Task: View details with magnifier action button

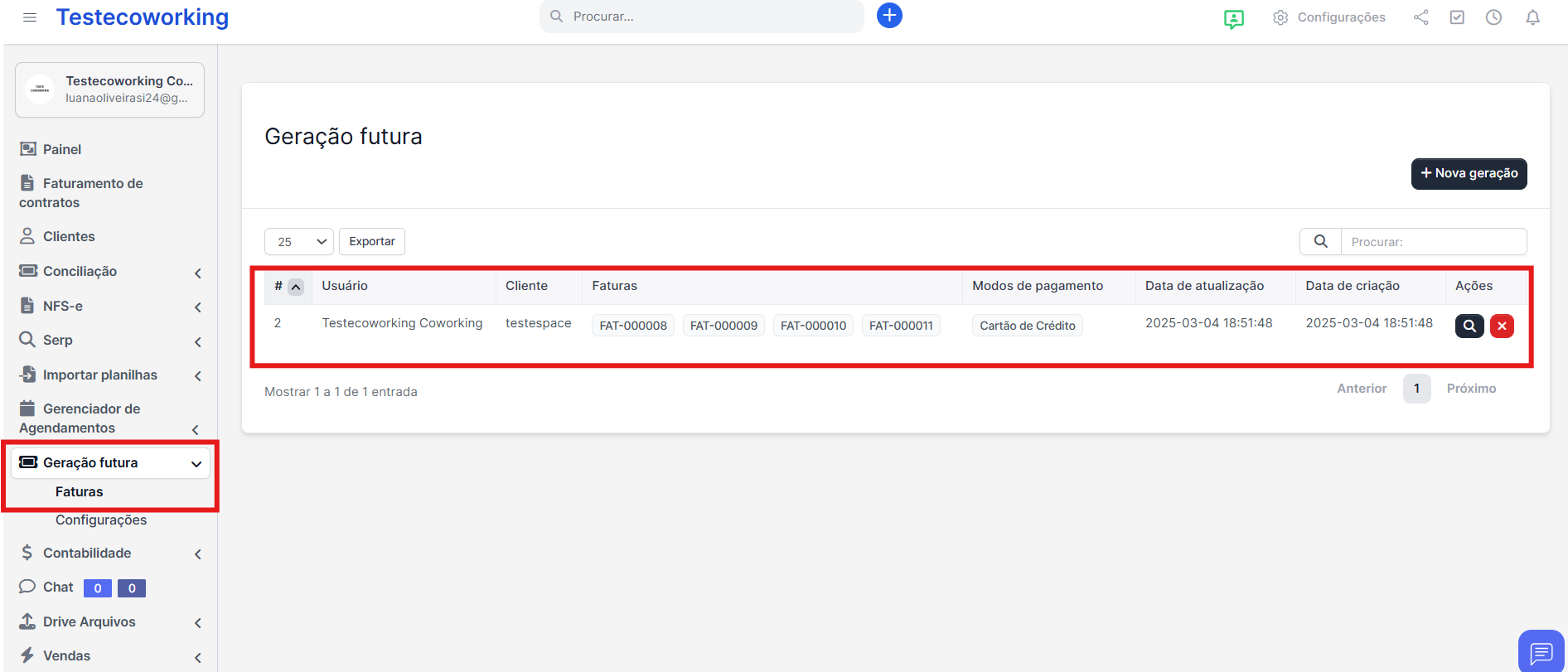Action: tap(1469, 326)
